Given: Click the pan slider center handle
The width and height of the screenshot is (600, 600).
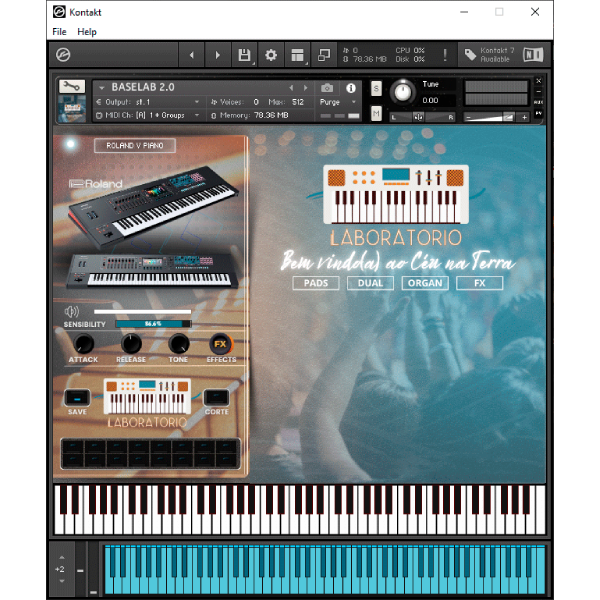Looking at the screenshot, I should coord(418,117).
